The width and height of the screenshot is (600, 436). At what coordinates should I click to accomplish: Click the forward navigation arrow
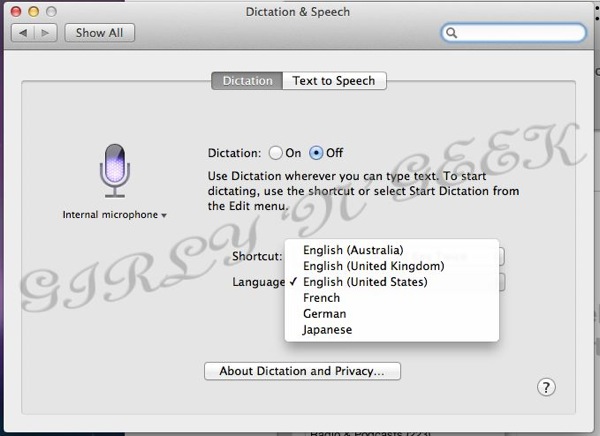pos(46,33)
